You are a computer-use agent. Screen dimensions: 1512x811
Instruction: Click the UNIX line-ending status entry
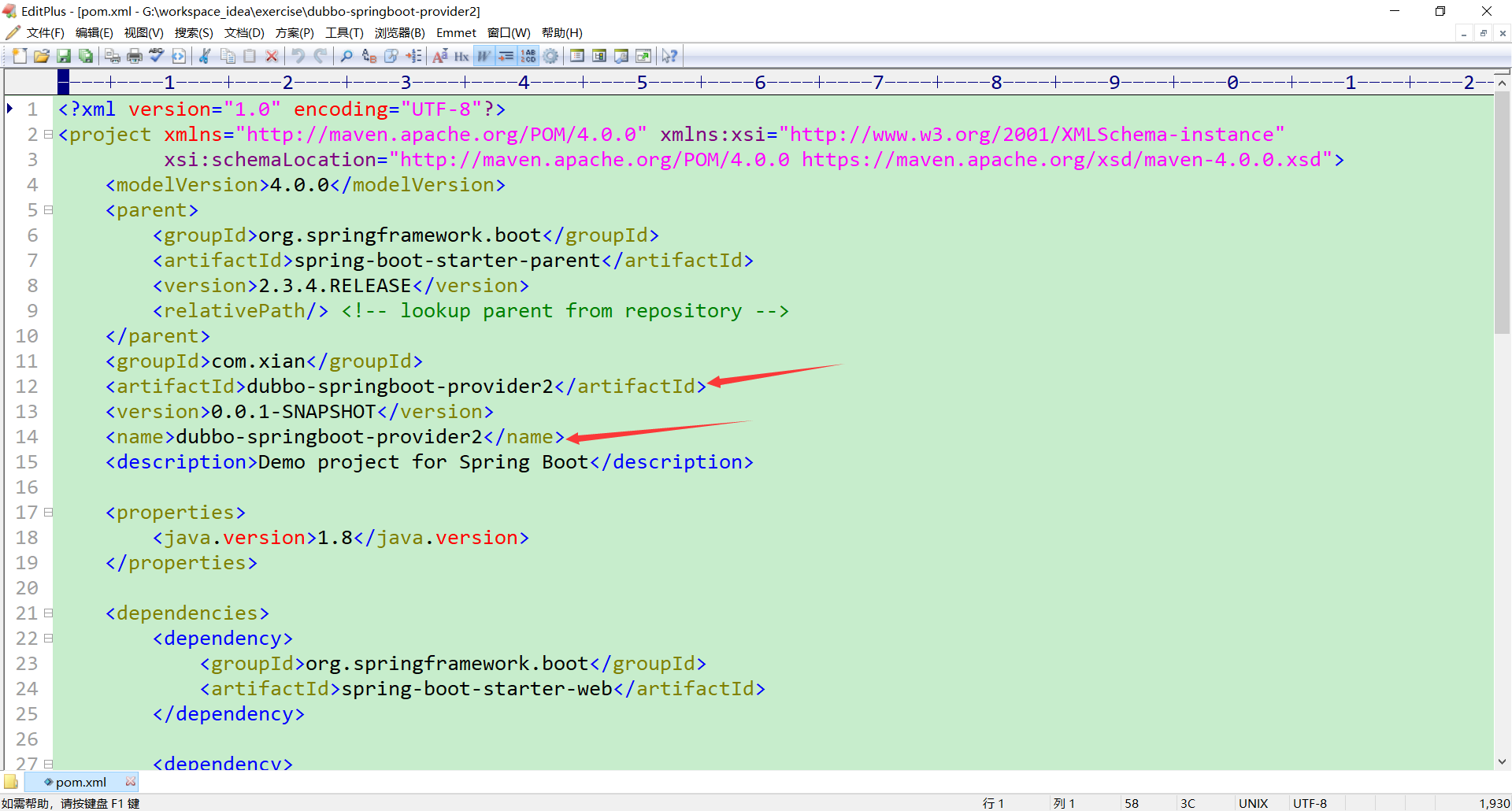tap(1253, 803)
